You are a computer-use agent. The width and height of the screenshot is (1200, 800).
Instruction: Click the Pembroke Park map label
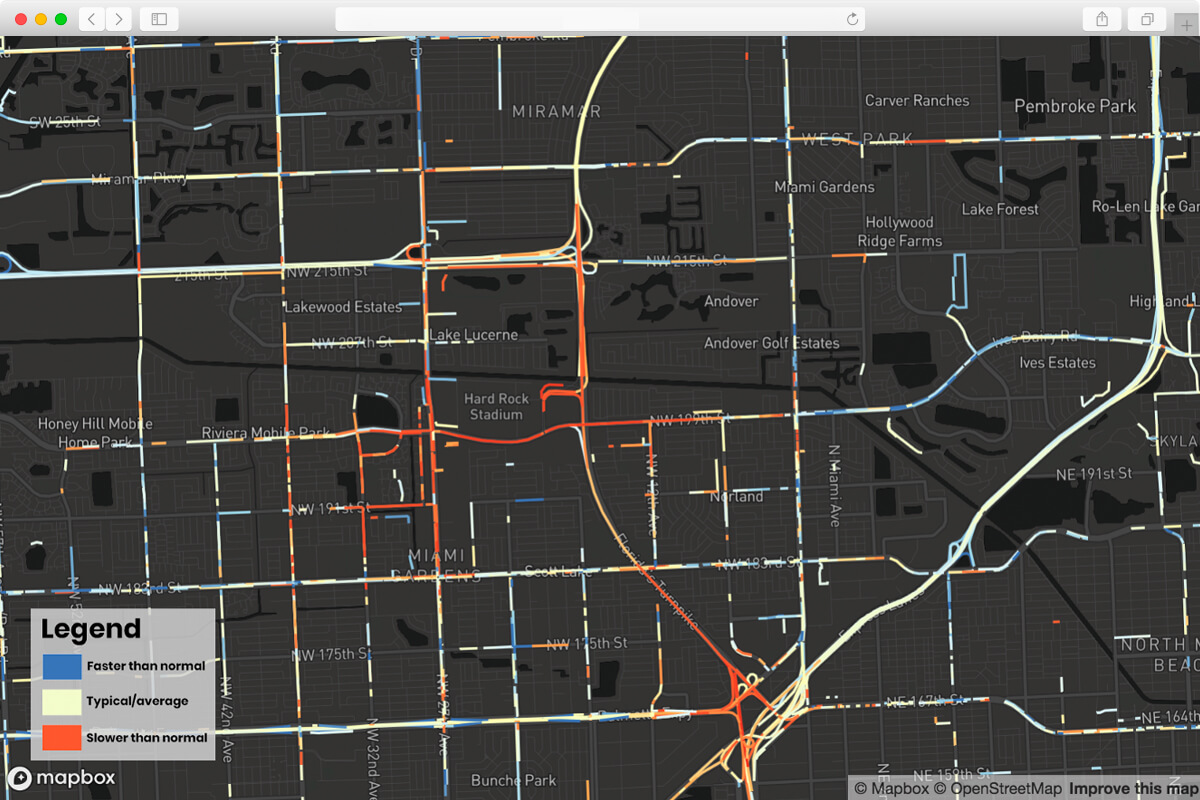(1074, 105)
